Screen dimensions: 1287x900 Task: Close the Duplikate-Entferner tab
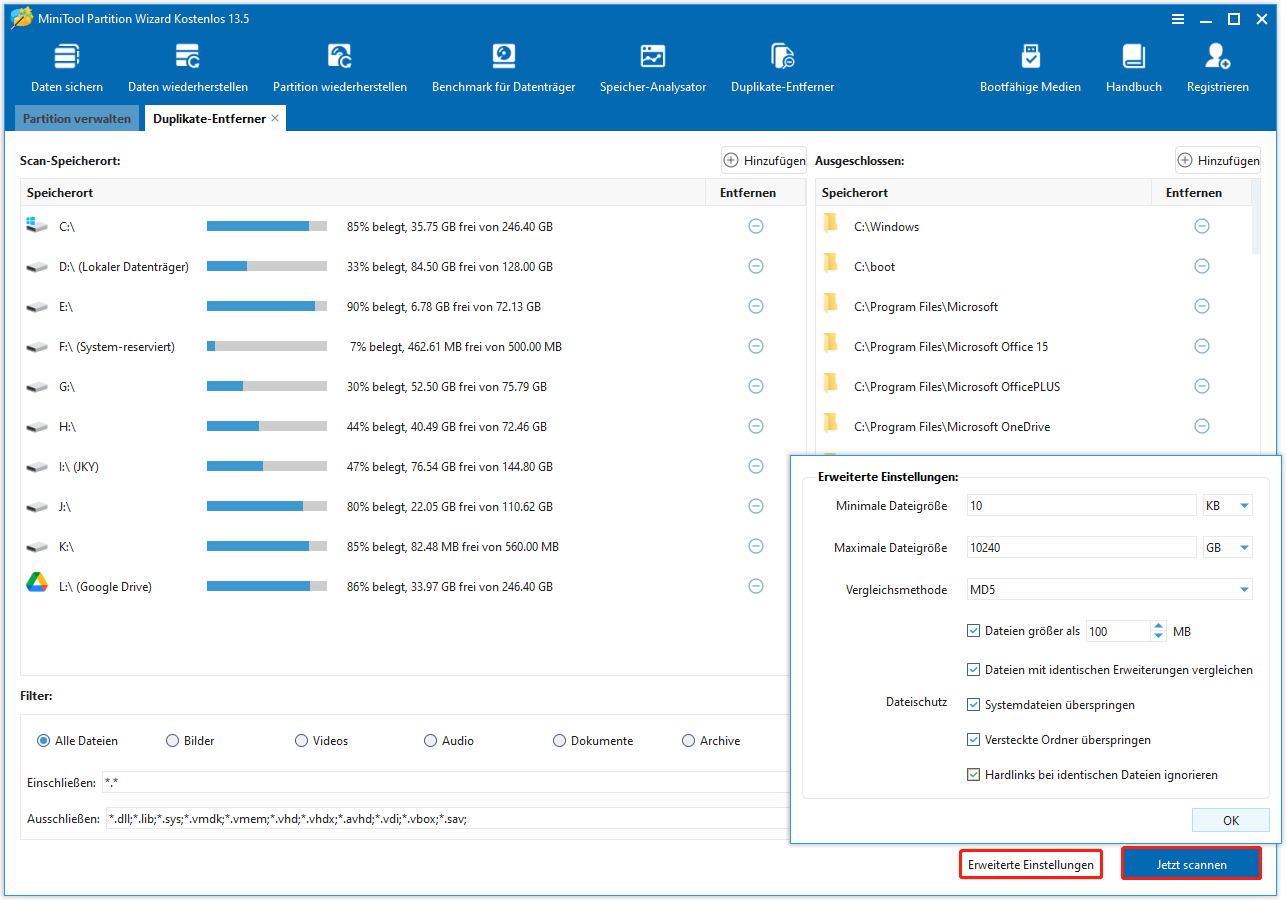pos(275,117)
